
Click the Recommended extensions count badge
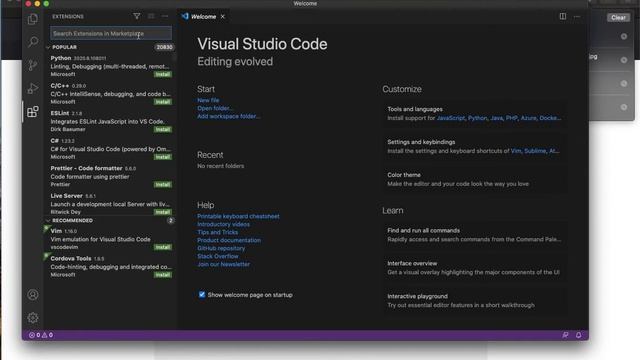click(x=170, y=220)
